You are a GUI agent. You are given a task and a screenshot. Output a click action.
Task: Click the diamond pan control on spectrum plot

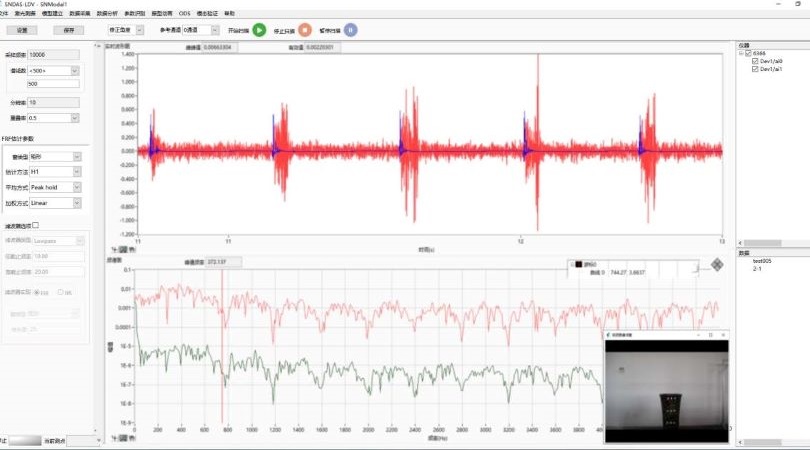coord(717,265)
